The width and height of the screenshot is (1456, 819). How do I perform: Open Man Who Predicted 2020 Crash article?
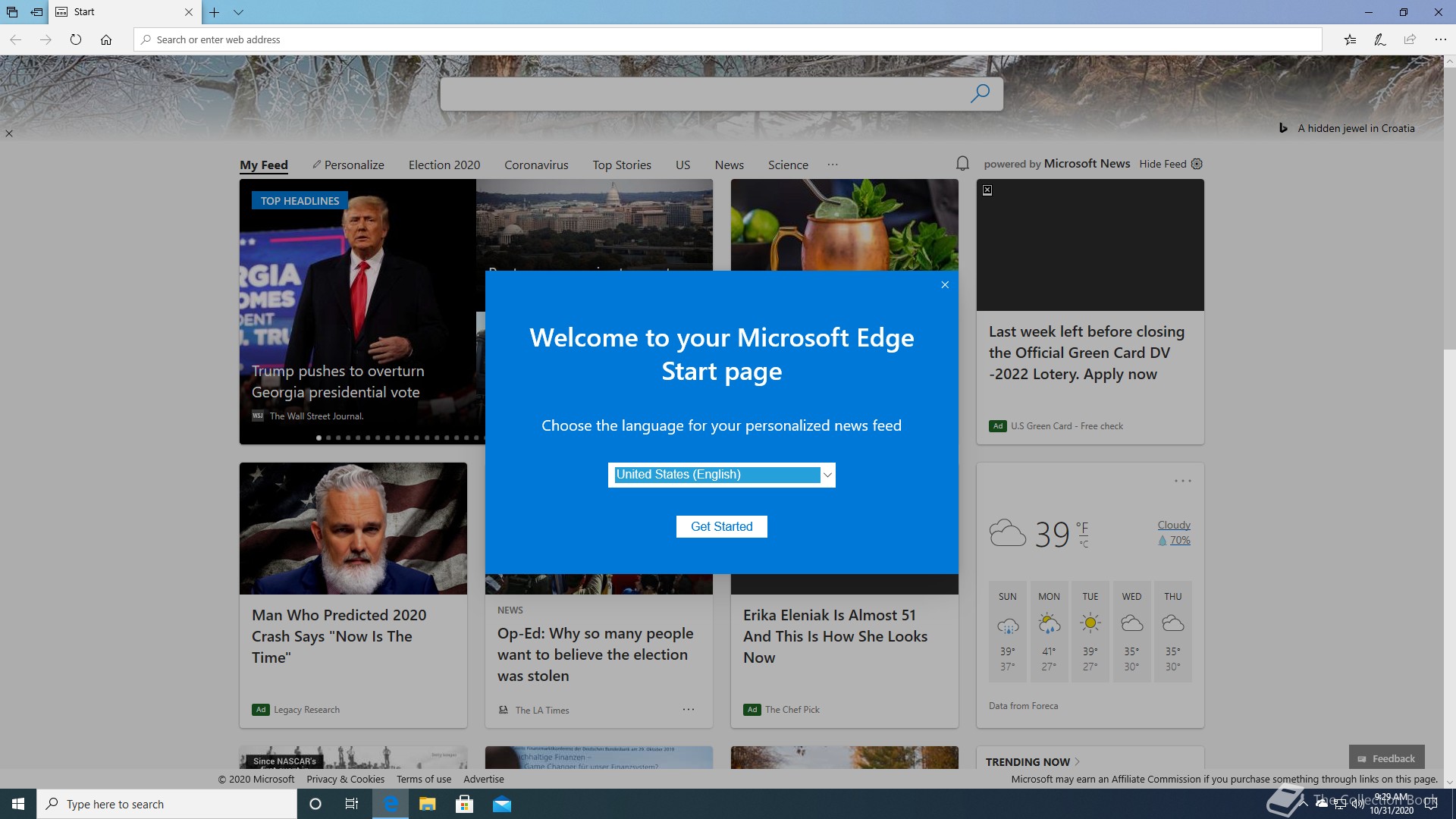pyautogui.click(x=339, y=636)
